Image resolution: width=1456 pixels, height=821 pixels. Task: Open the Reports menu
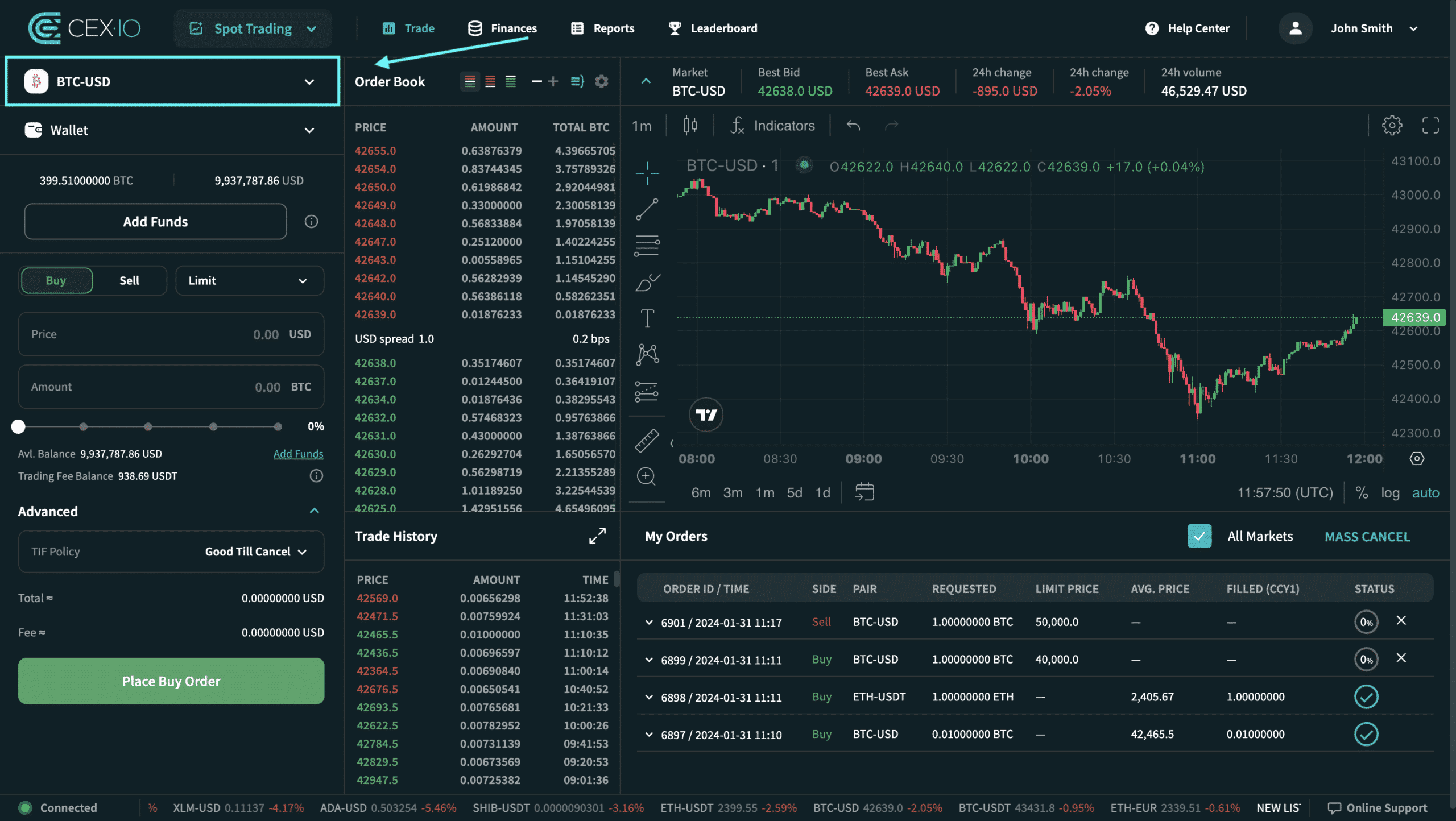coord(602,28)
